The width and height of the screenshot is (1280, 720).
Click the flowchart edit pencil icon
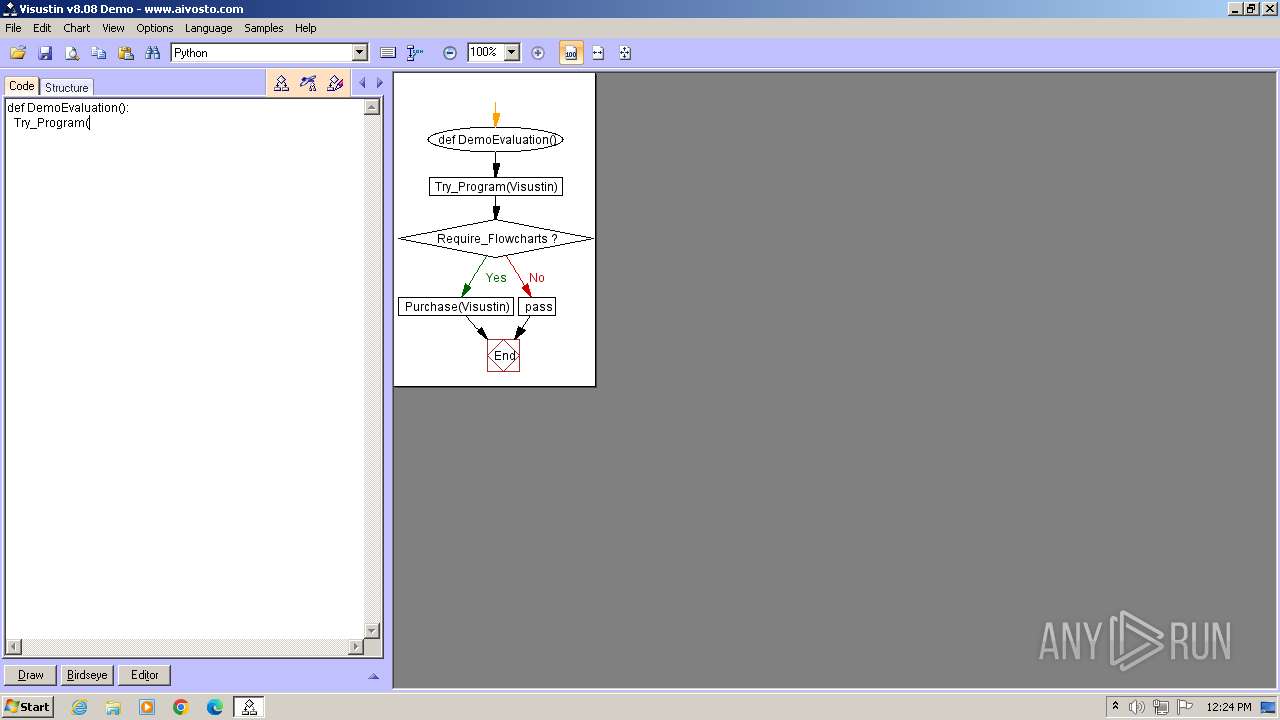(335, 84)
